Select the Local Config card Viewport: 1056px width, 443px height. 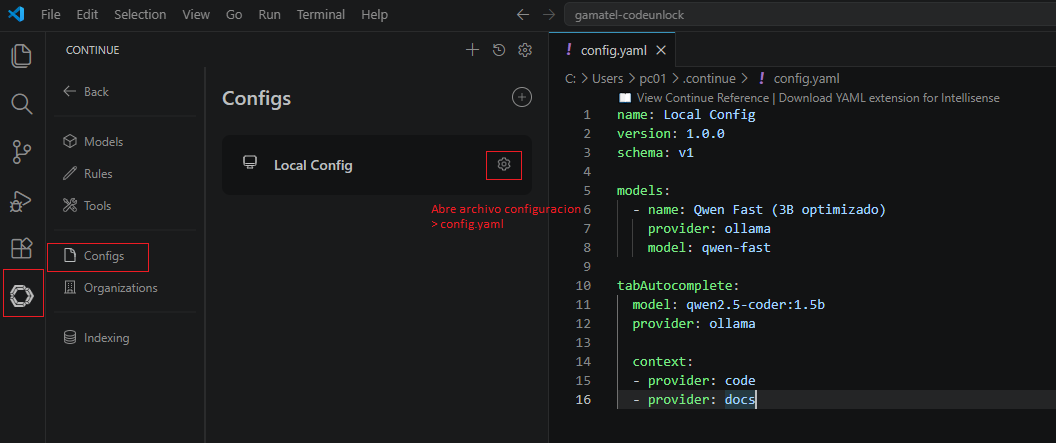pos(377,165)
